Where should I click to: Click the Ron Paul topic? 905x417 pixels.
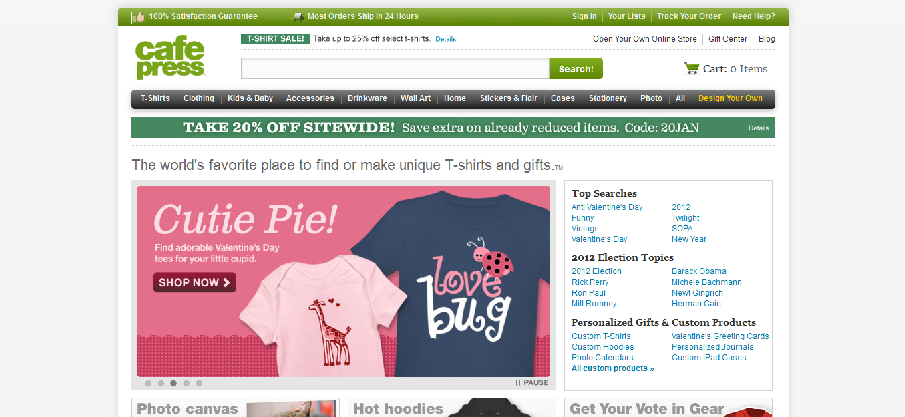click(588, 293)
